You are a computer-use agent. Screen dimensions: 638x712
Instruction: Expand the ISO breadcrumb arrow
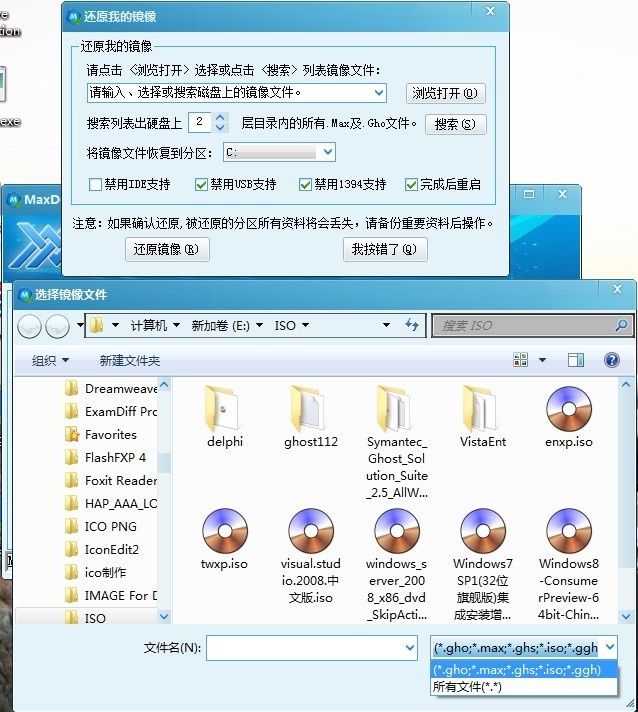coord(306,325)
